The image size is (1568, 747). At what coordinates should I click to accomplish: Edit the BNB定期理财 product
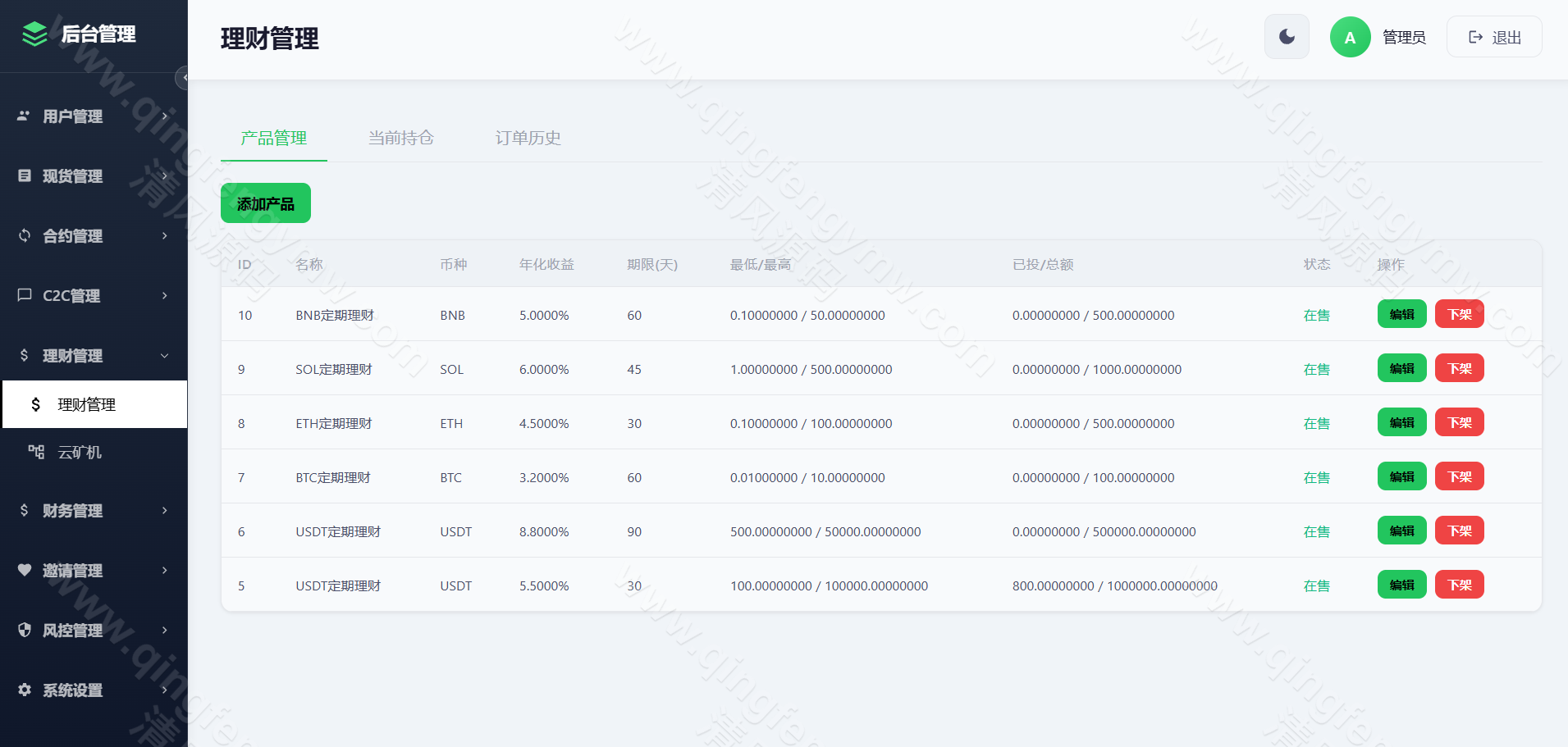(1402, 314)
